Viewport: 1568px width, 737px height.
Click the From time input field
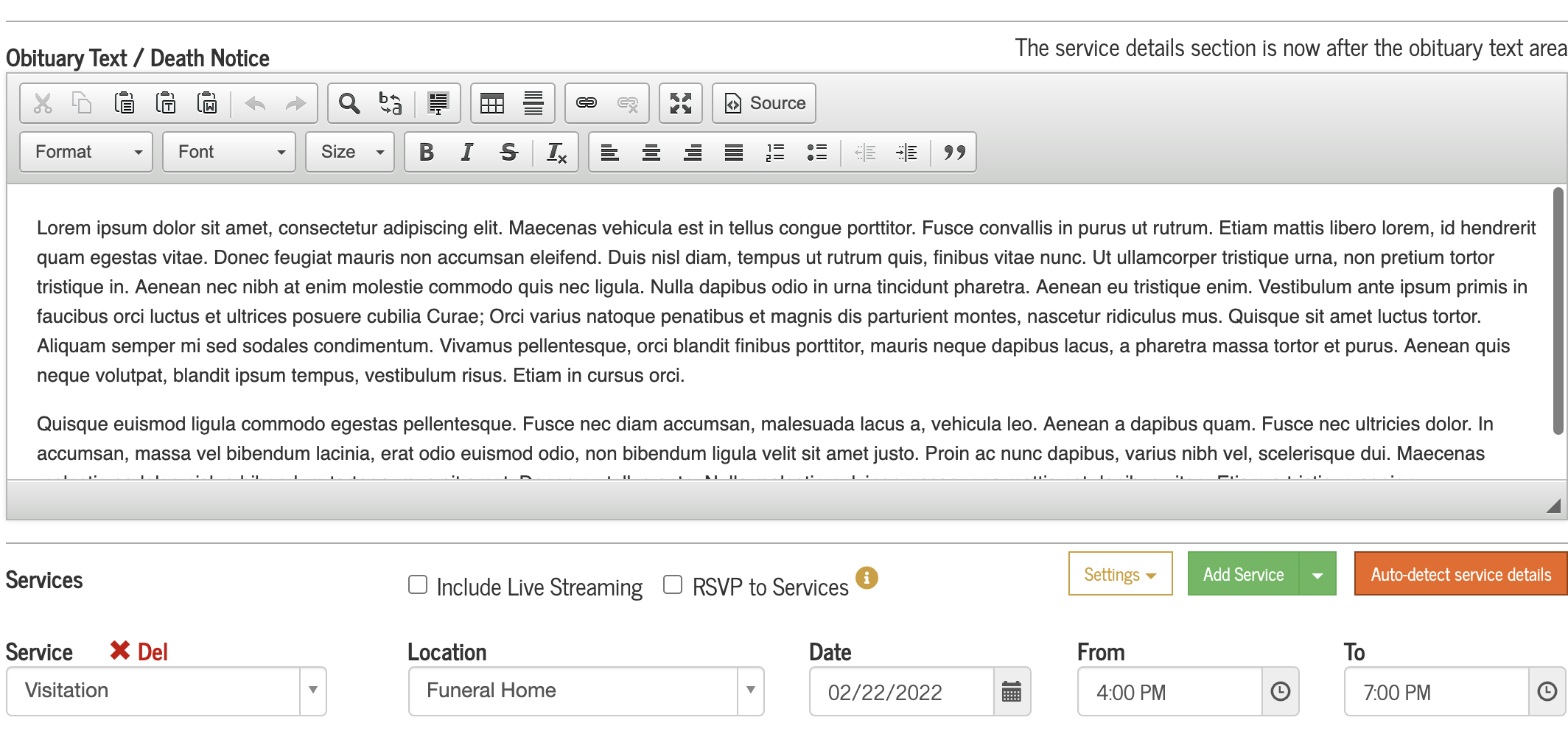(x=1170, y=692)
